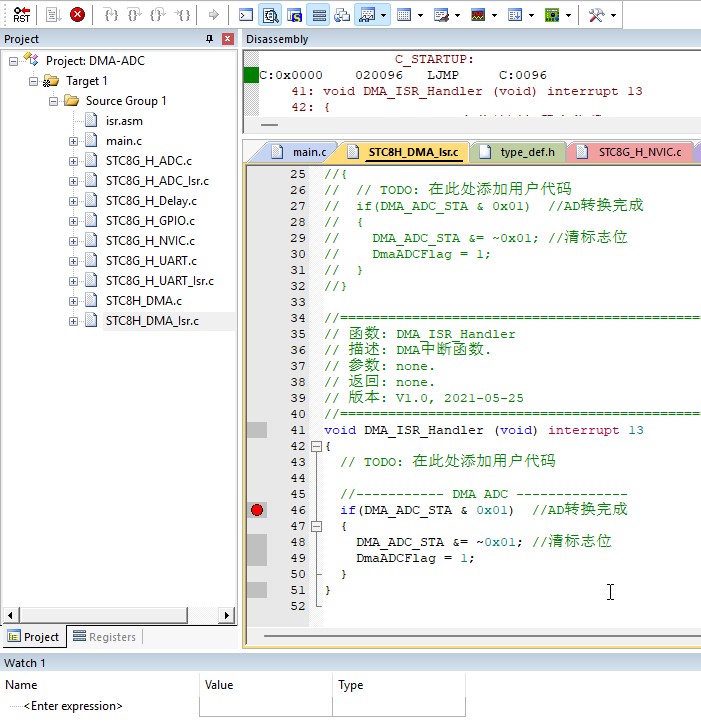Collapse the code fold at line 47

(317, 526)
